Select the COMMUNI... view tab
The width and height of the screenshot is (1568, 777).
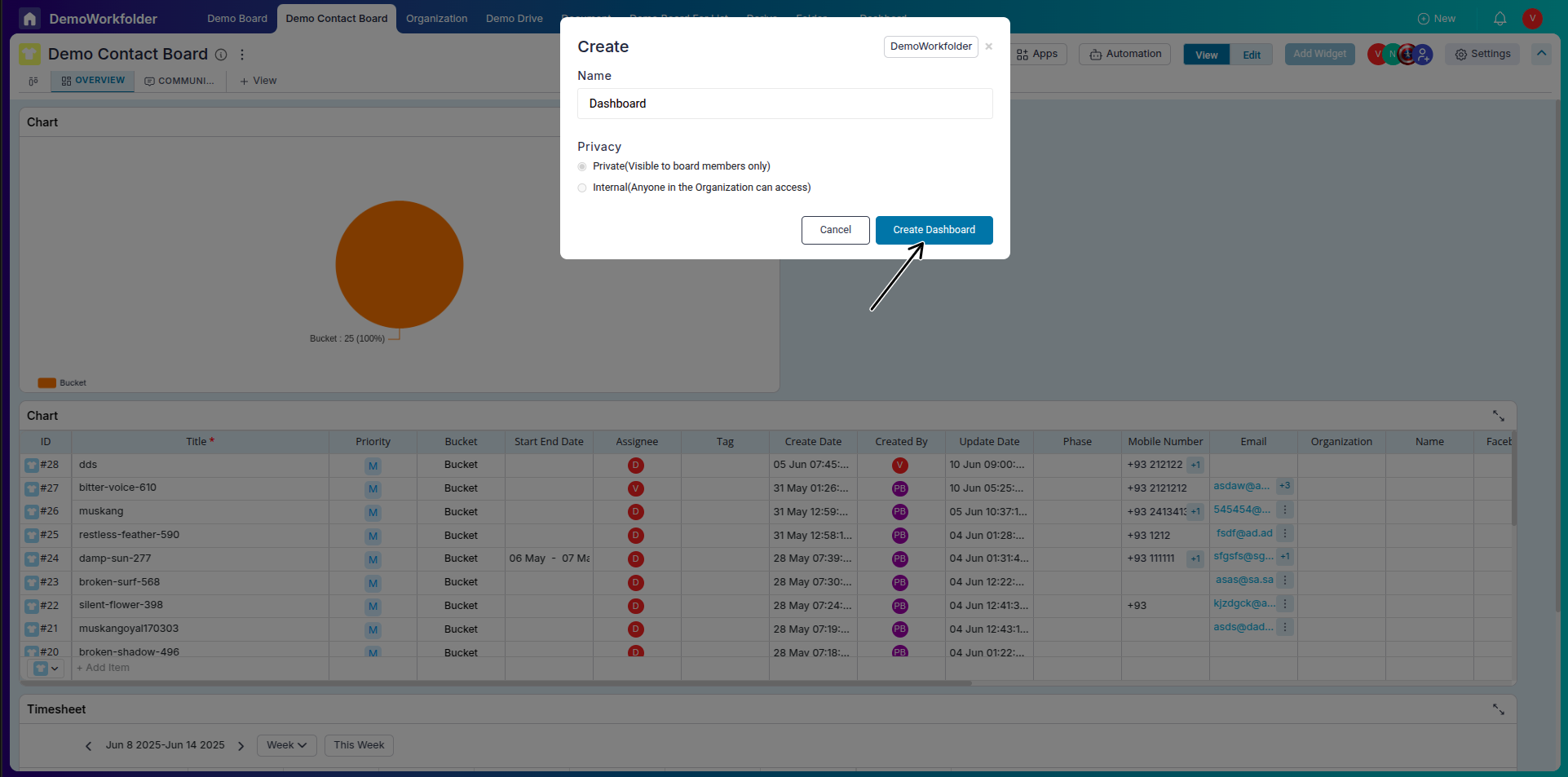click(179, 81)
